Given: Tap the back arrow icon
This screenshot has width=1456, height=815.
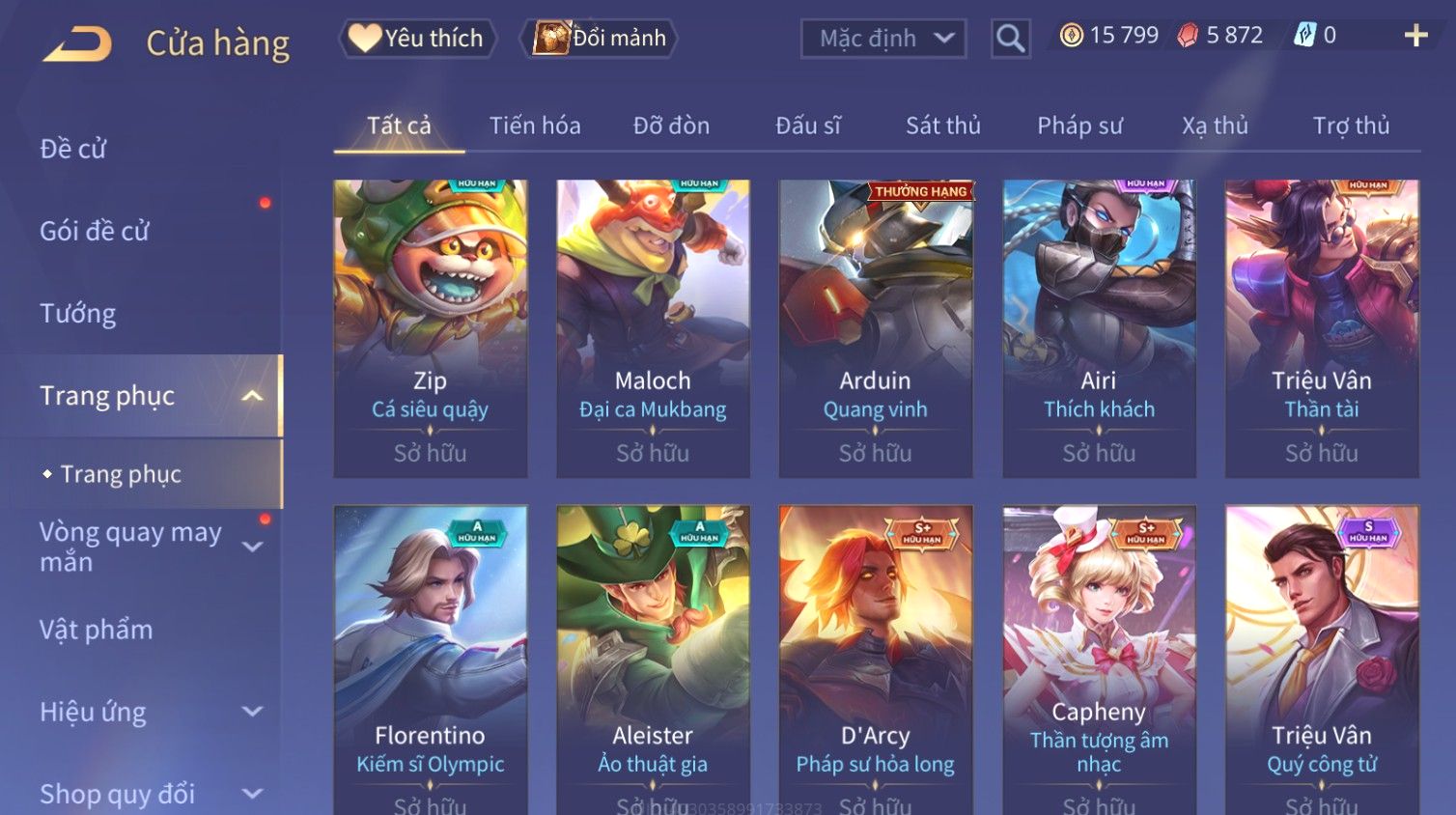Looking at the screenshot, I should click(x=77, y=43).
